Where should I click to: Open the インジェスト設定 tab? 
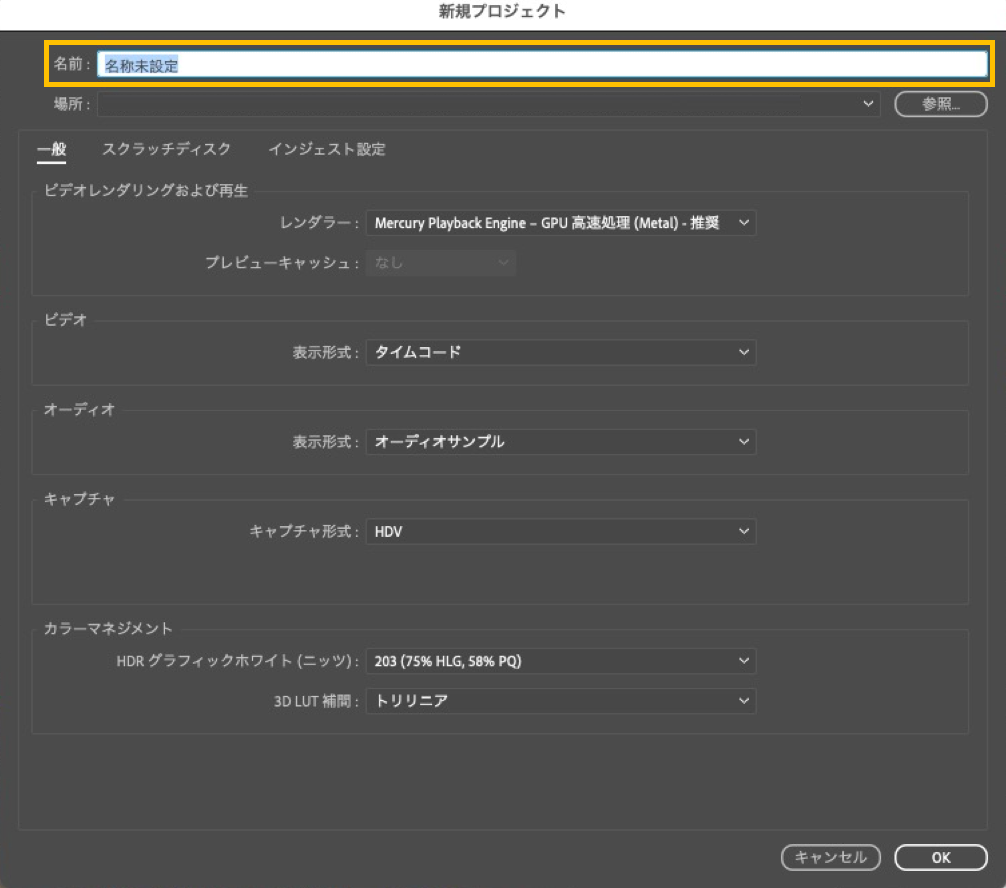327,149
